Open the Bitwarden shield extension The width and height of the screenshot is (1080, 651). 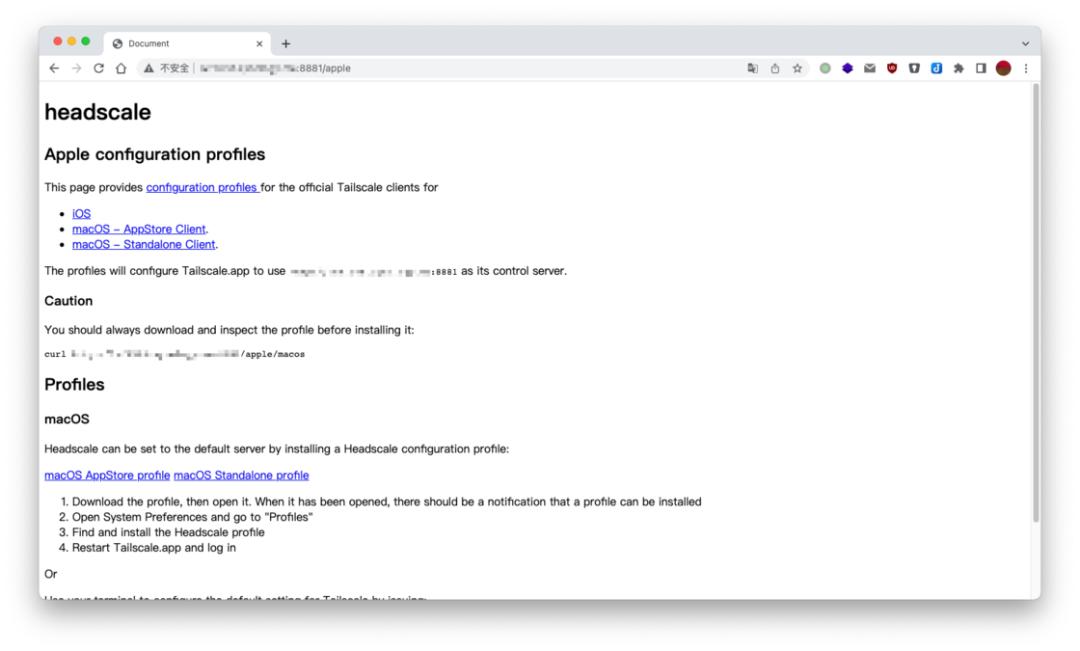[914, 68]
